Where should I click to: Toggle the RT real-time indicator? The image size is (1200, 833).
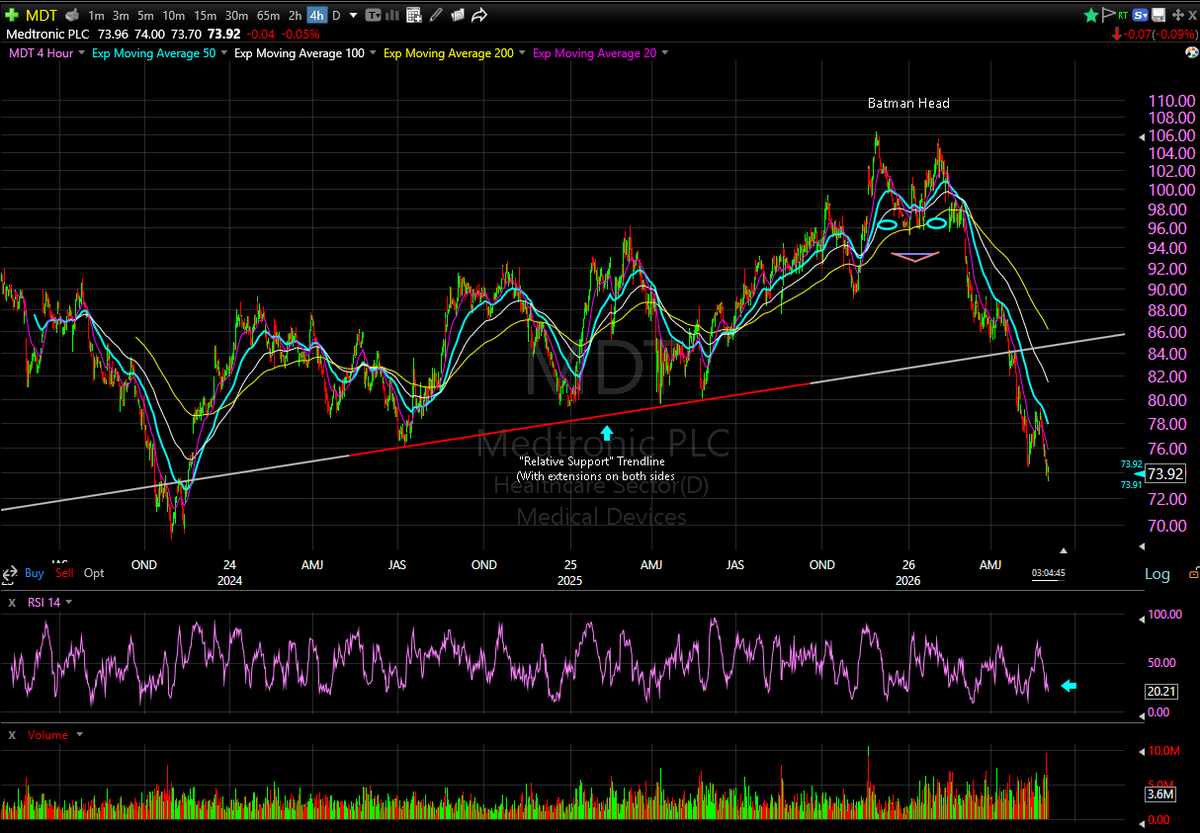[1123, 15]
